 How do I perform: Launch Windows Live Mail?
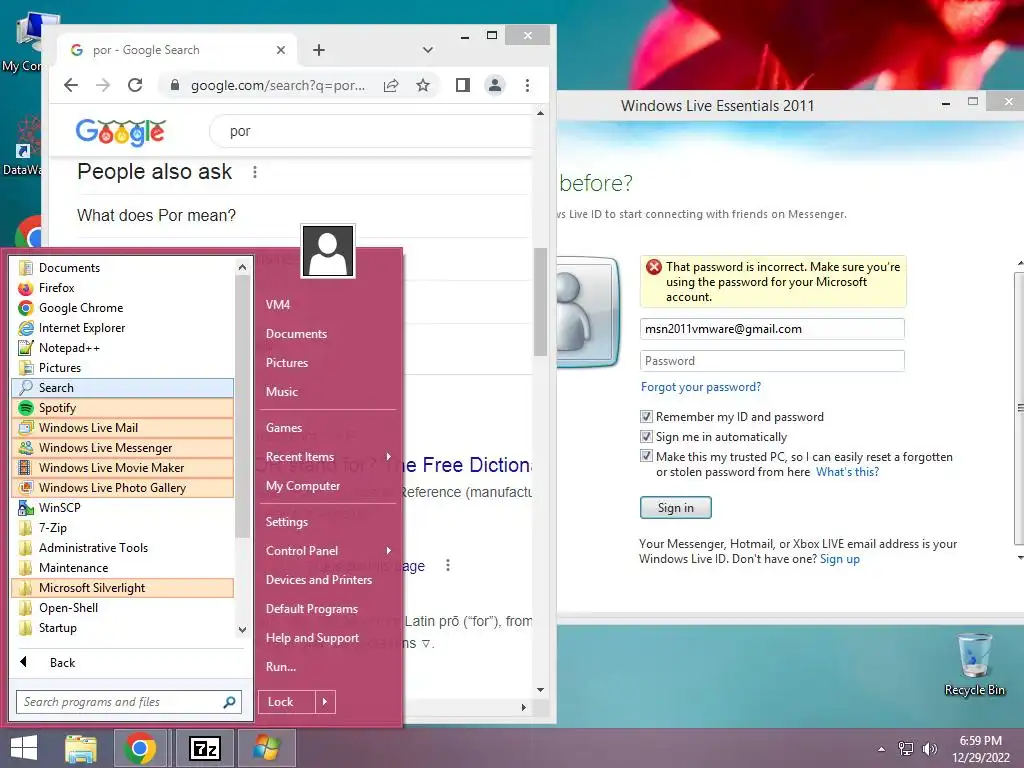[x=122, y=428]
